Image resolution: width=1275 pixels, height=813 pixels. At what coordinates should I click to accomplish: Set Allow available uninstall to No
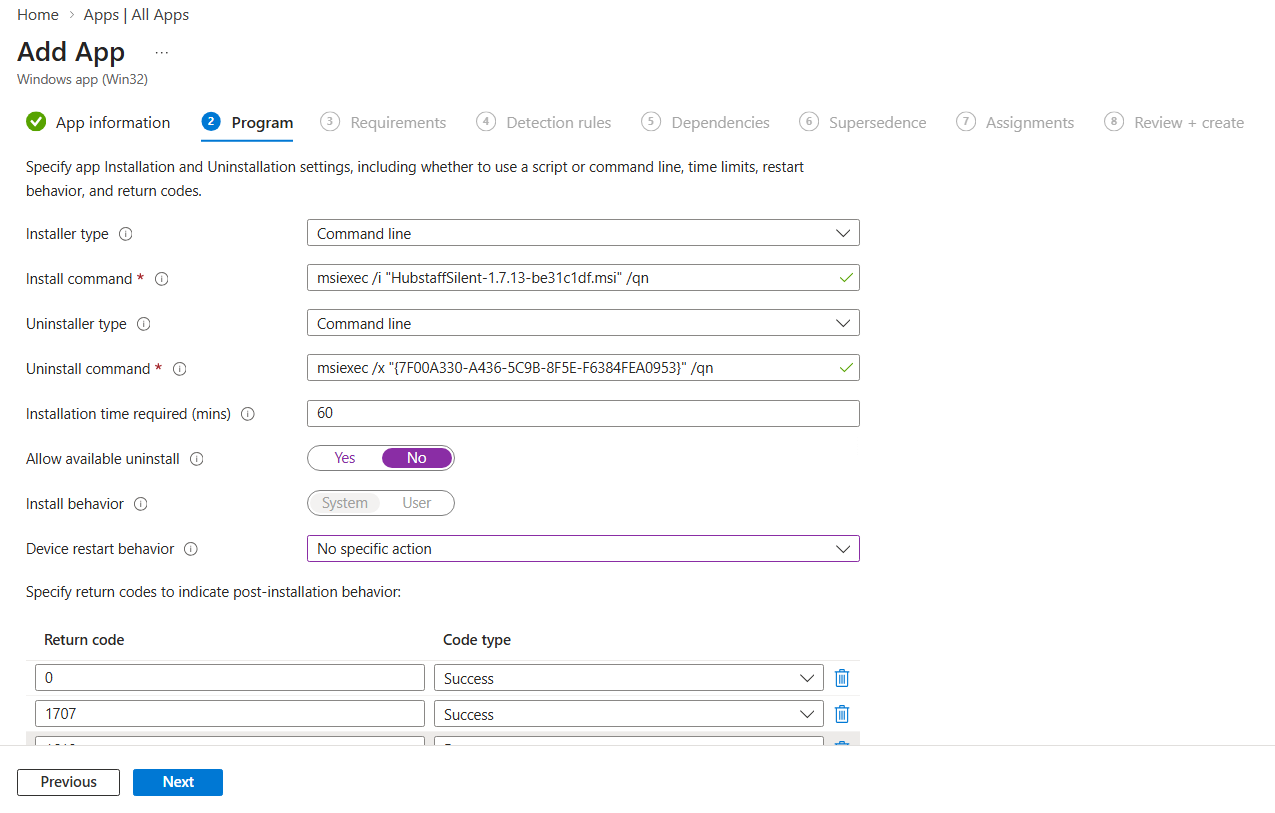point(417,458)
